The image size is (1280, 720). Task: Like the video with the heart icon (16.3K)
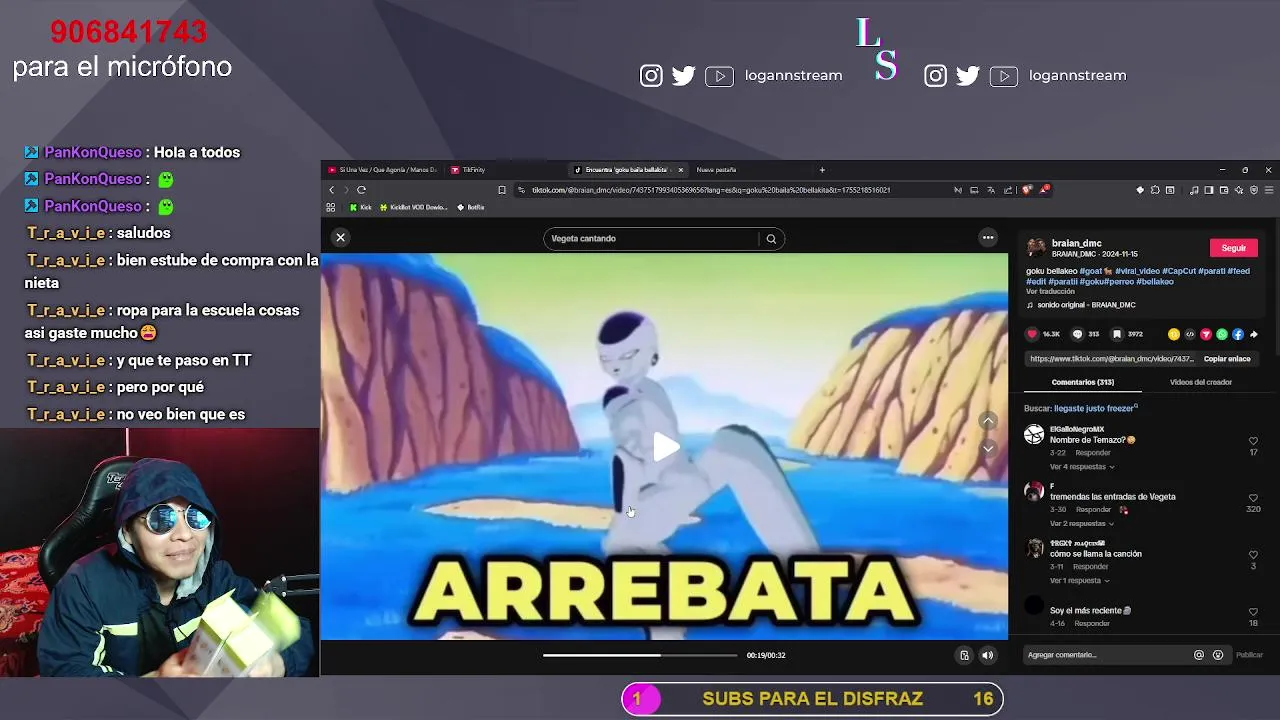(x=1032, y=334)
